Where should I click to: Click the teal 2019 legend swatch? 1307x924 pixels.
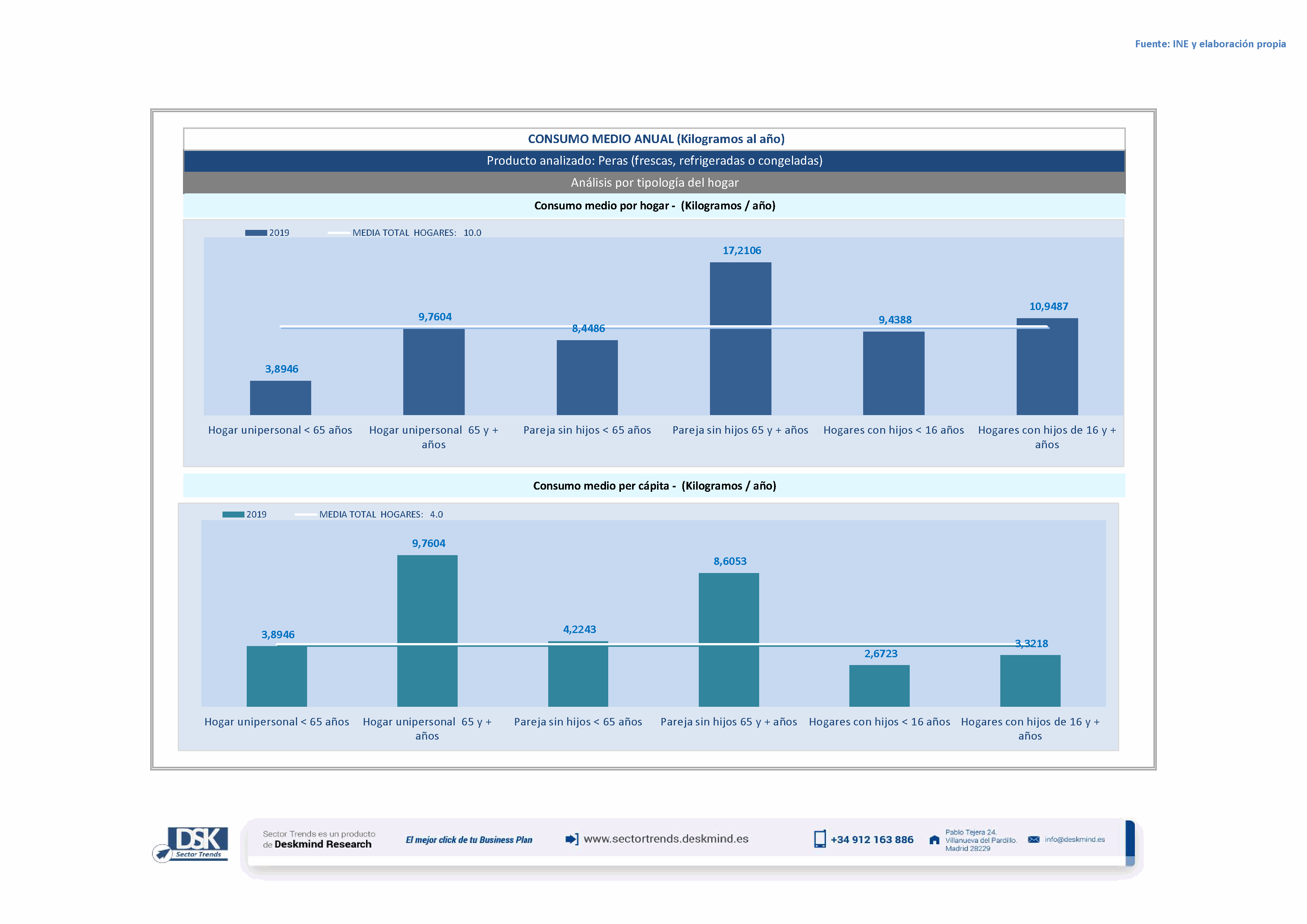[x=233, y=514]
